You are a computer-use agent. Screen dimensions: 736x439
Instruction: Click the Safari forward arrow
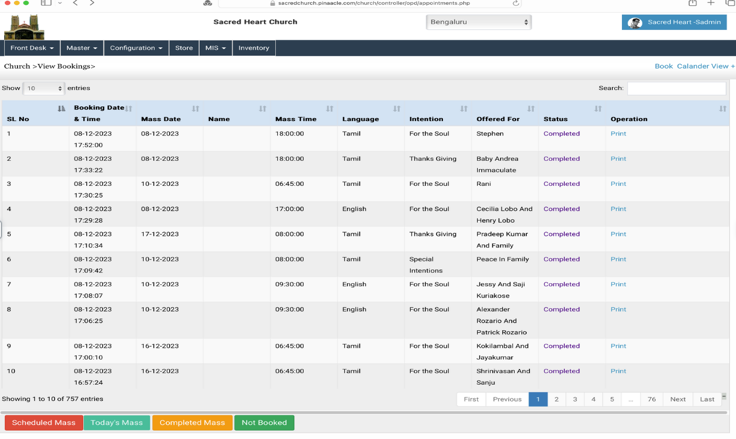[x=92, y=3]
